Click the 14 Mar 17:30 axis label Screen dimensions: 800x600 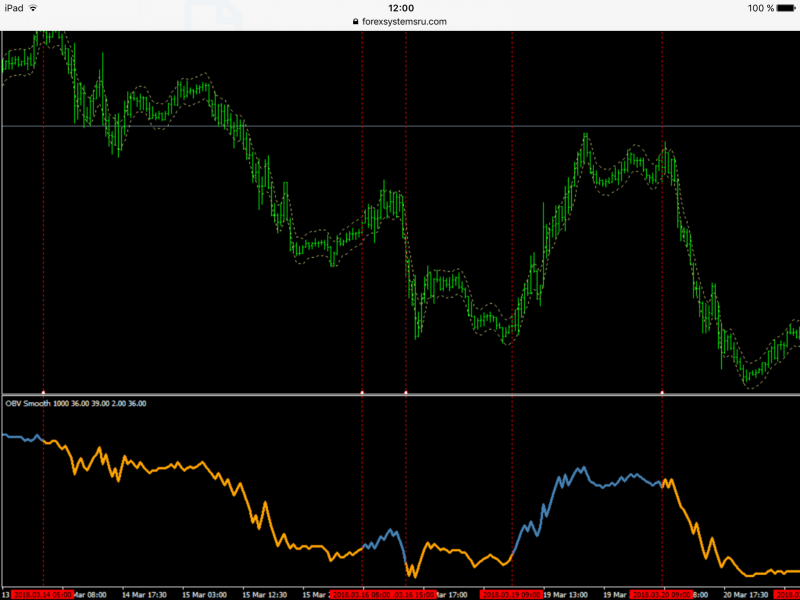tap(144, 595)
